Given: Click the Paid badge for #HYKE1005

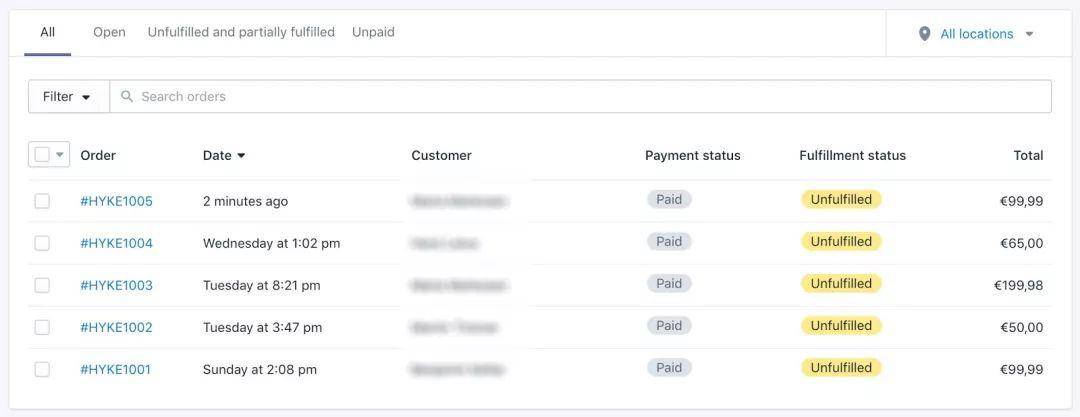Looking at the screenshot, I should tap(669, 200).
